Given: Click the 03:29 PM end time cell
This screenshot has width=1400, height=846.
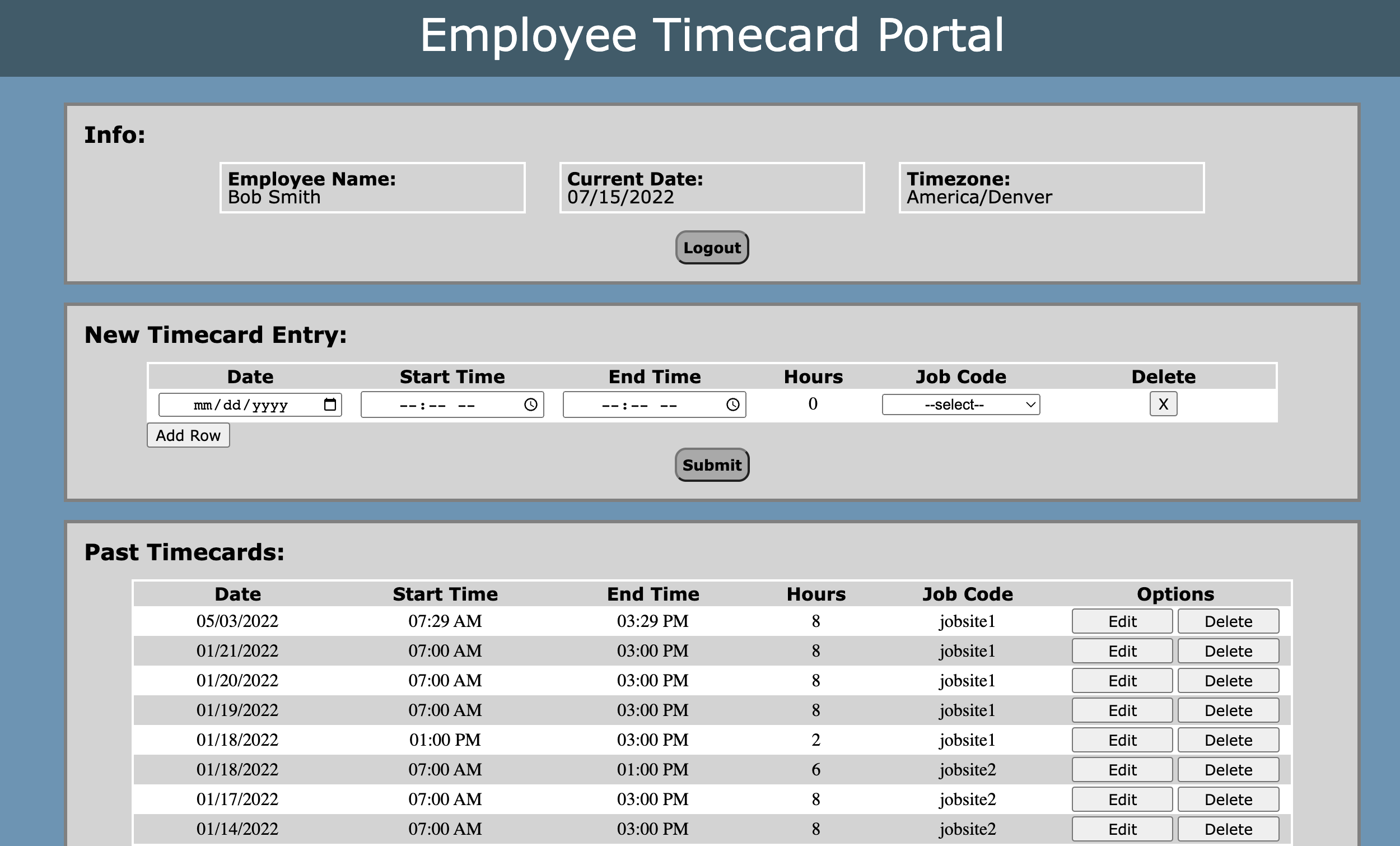Looking at the screenshot, I should click(x=653, y=621).
